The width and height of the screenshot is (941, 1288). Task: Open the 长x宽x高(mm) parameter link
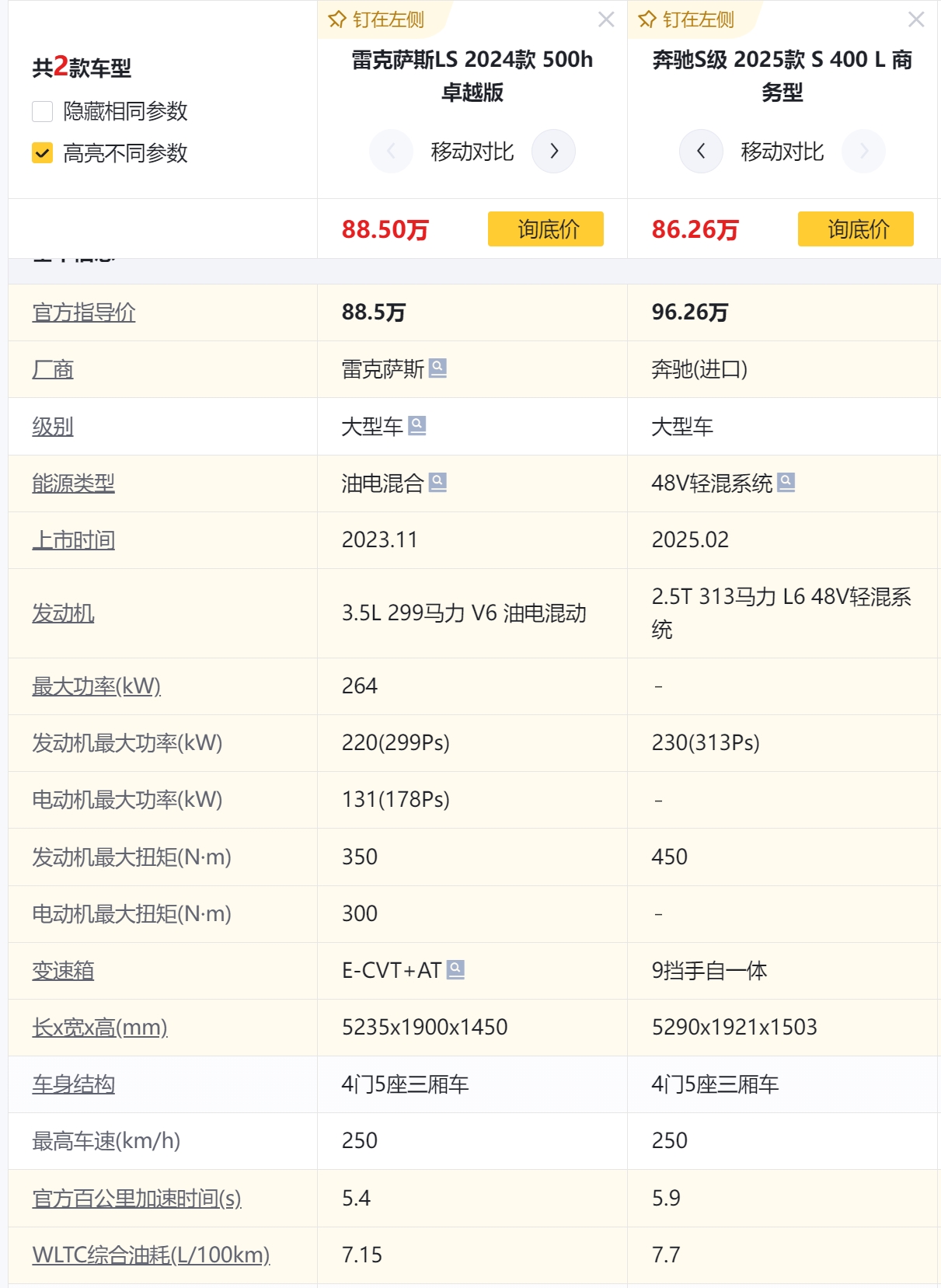[x=99, y=1028]
